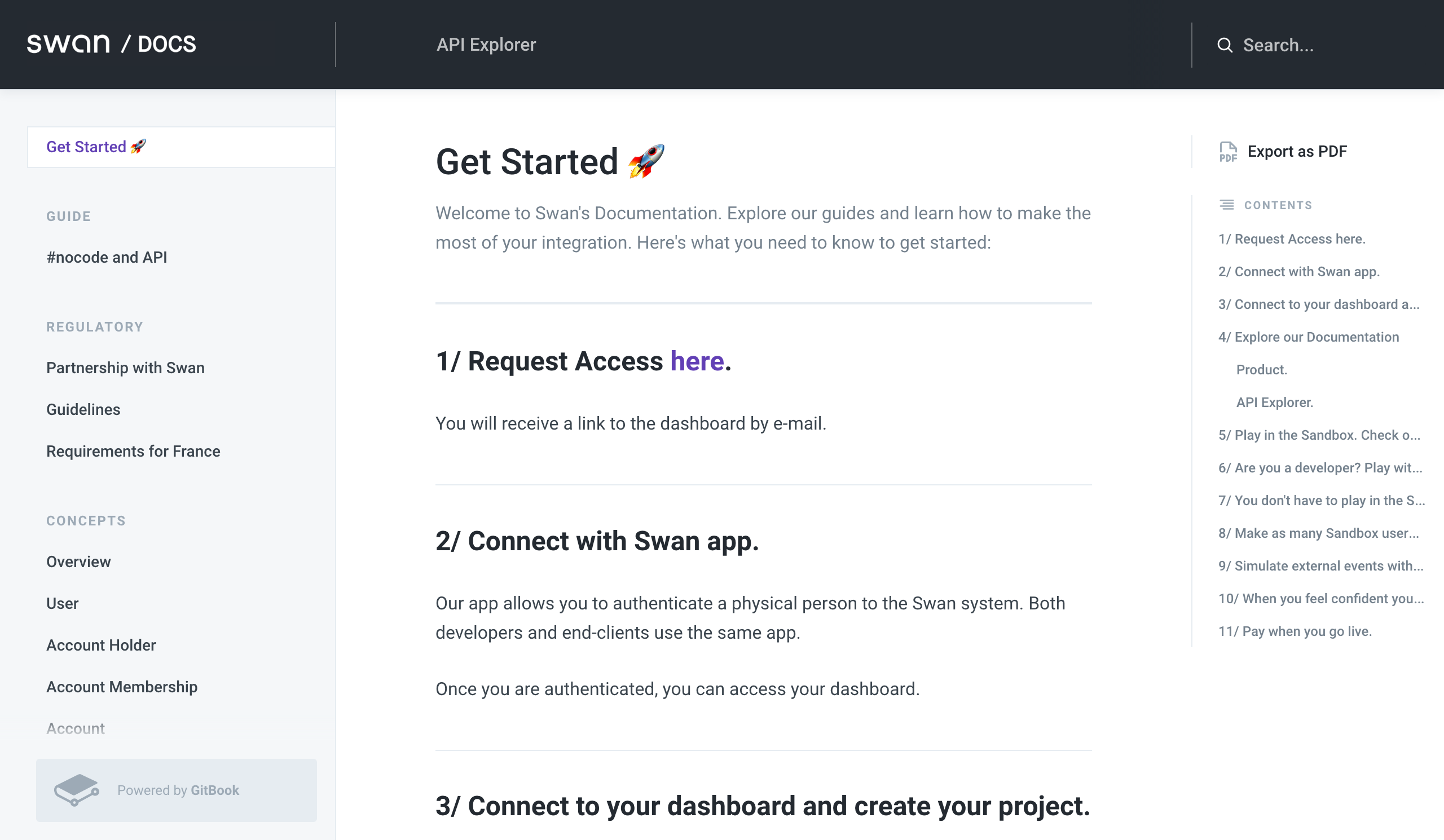Click the Powered by GitBook link
This screenshot has width=1444, height=840.
coord(178,790)
